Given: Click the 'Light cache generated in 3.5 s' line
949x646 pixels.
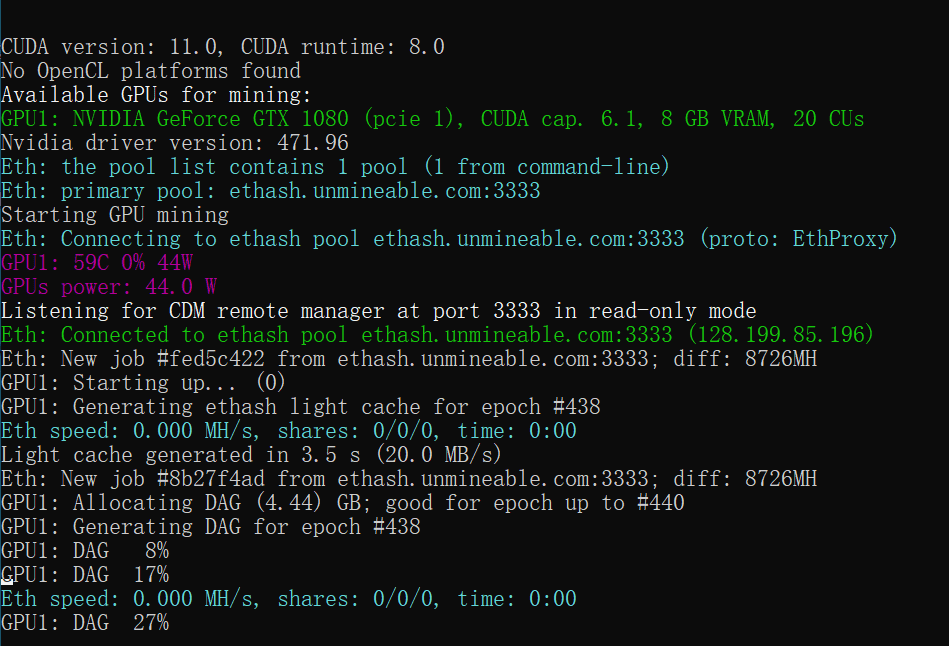Looking at the screenshot, I should pyautogui.click(x=252, y=455).
